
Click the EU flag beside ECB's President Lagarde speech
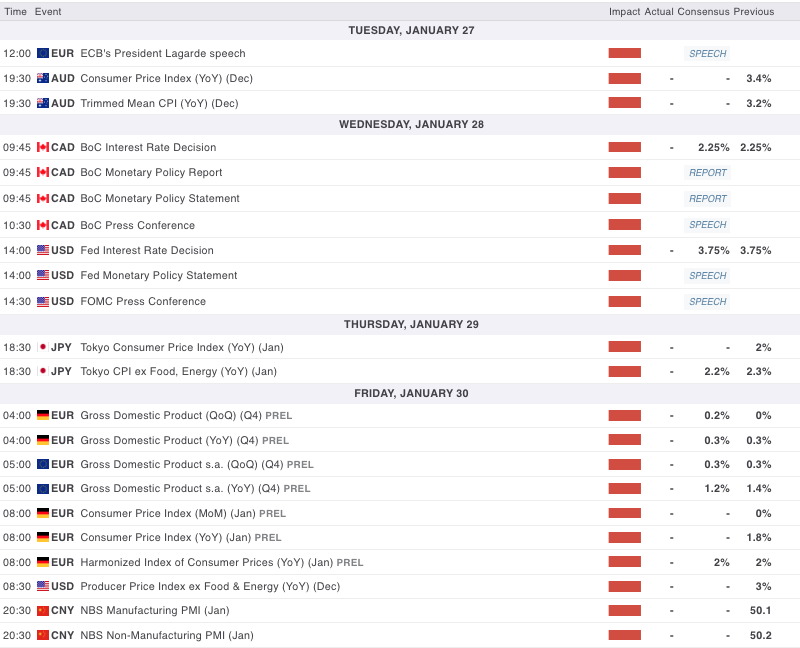pos(42,53)
